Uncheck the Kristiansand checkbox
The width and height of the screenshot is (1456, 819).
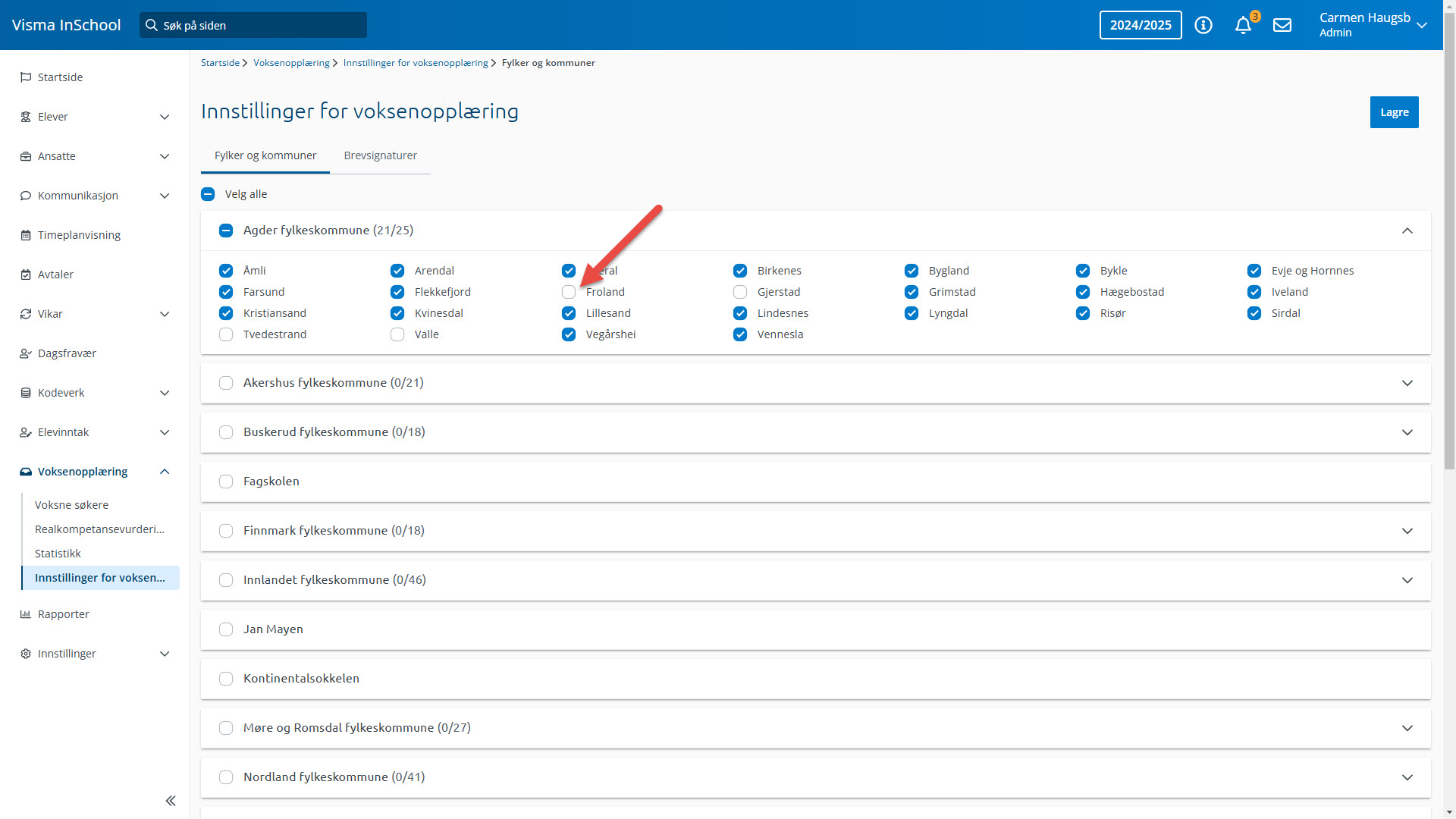[x=226, y=313]
